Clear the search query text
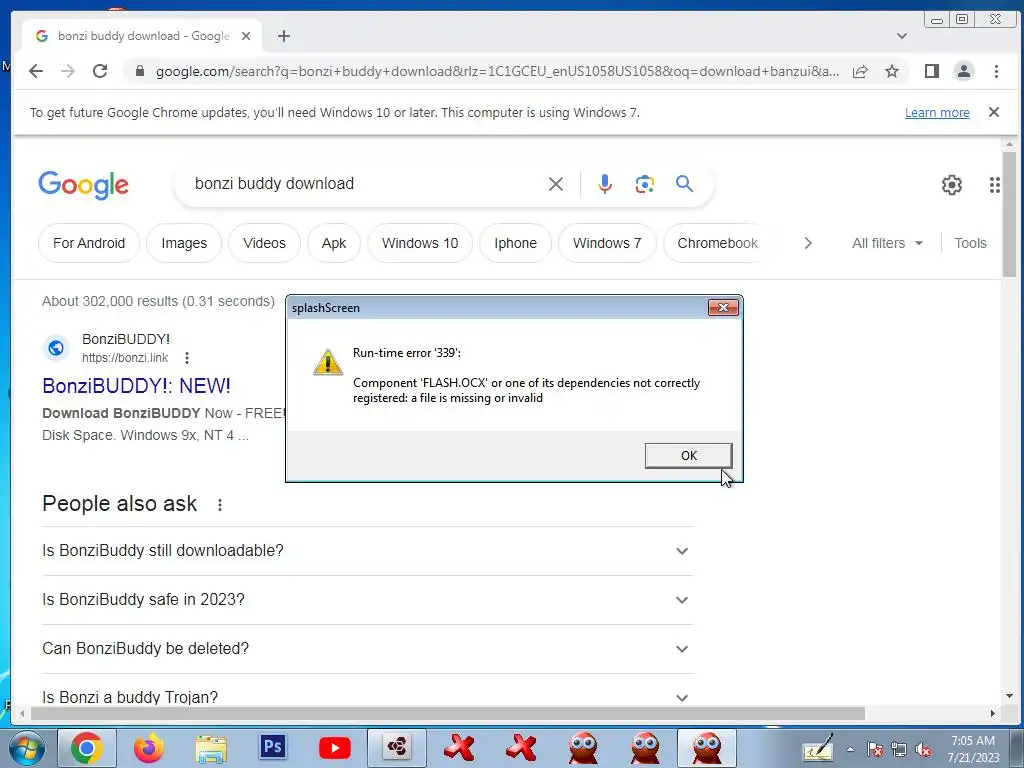This screenshot has height=768, width=1024. pyautogui.click(x=556, y=184)
